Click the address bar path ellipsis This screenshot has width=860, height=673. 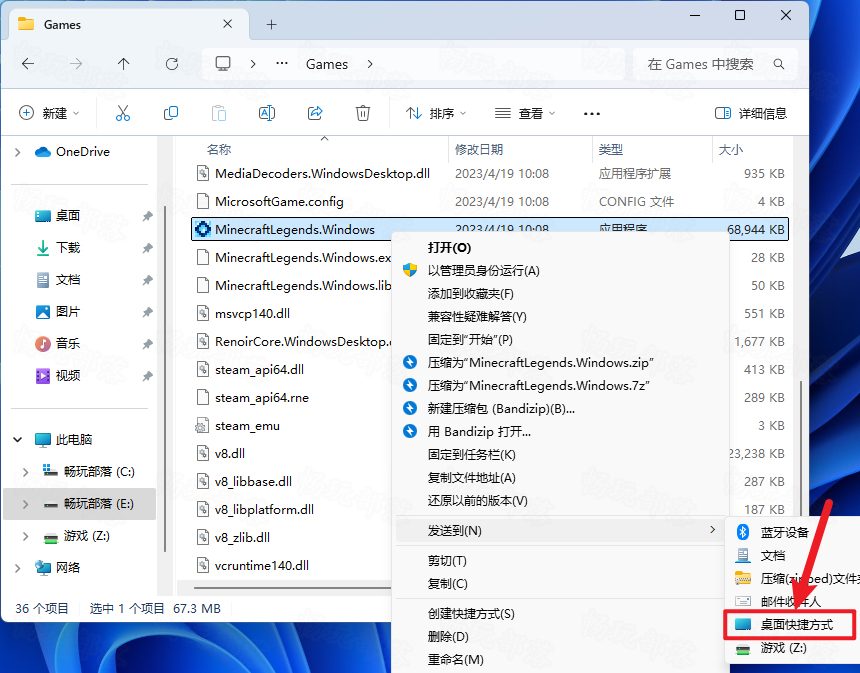[282, 64]
